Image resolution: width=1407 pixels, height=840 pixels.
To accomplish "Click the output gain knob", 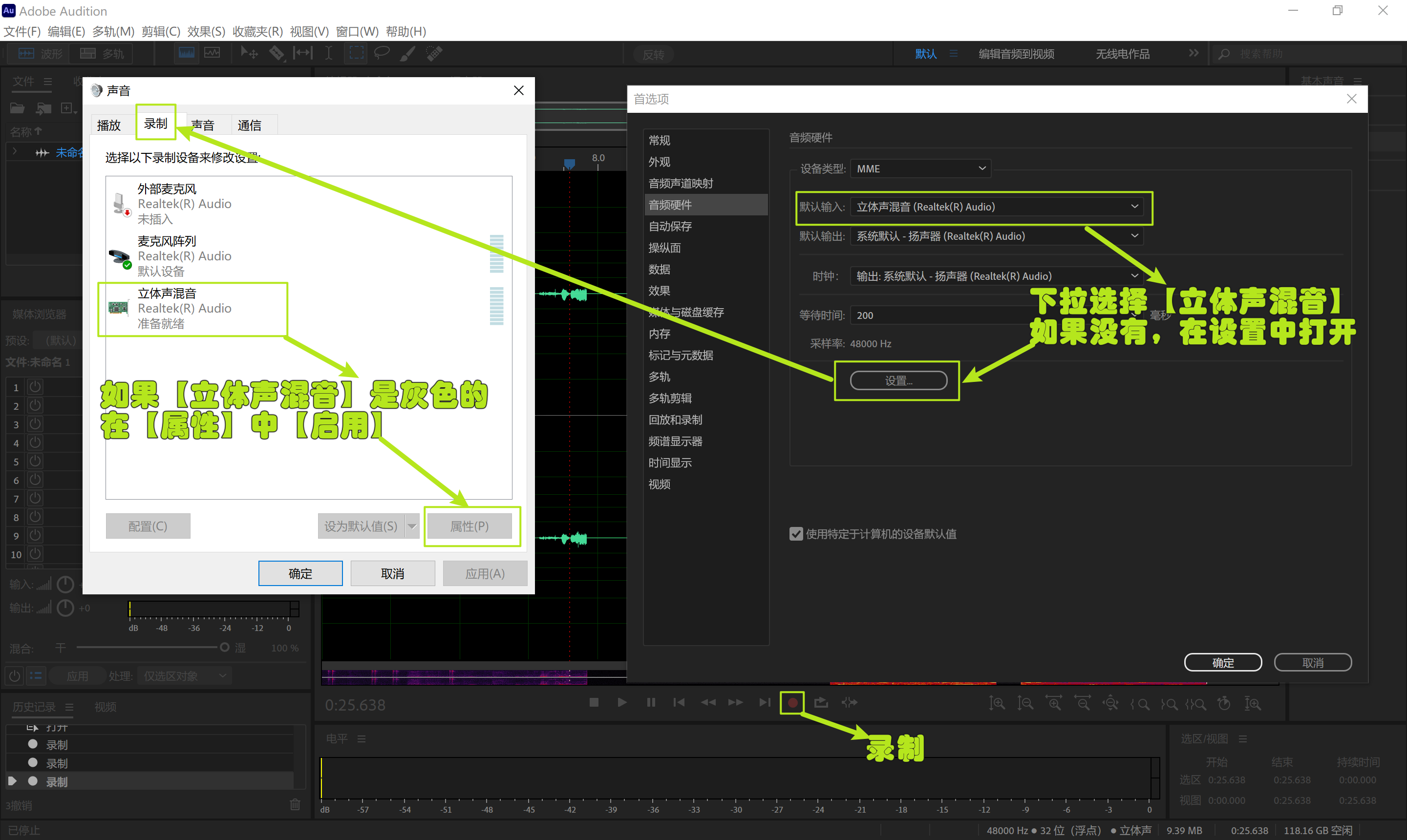I will (x=65, y=608).
